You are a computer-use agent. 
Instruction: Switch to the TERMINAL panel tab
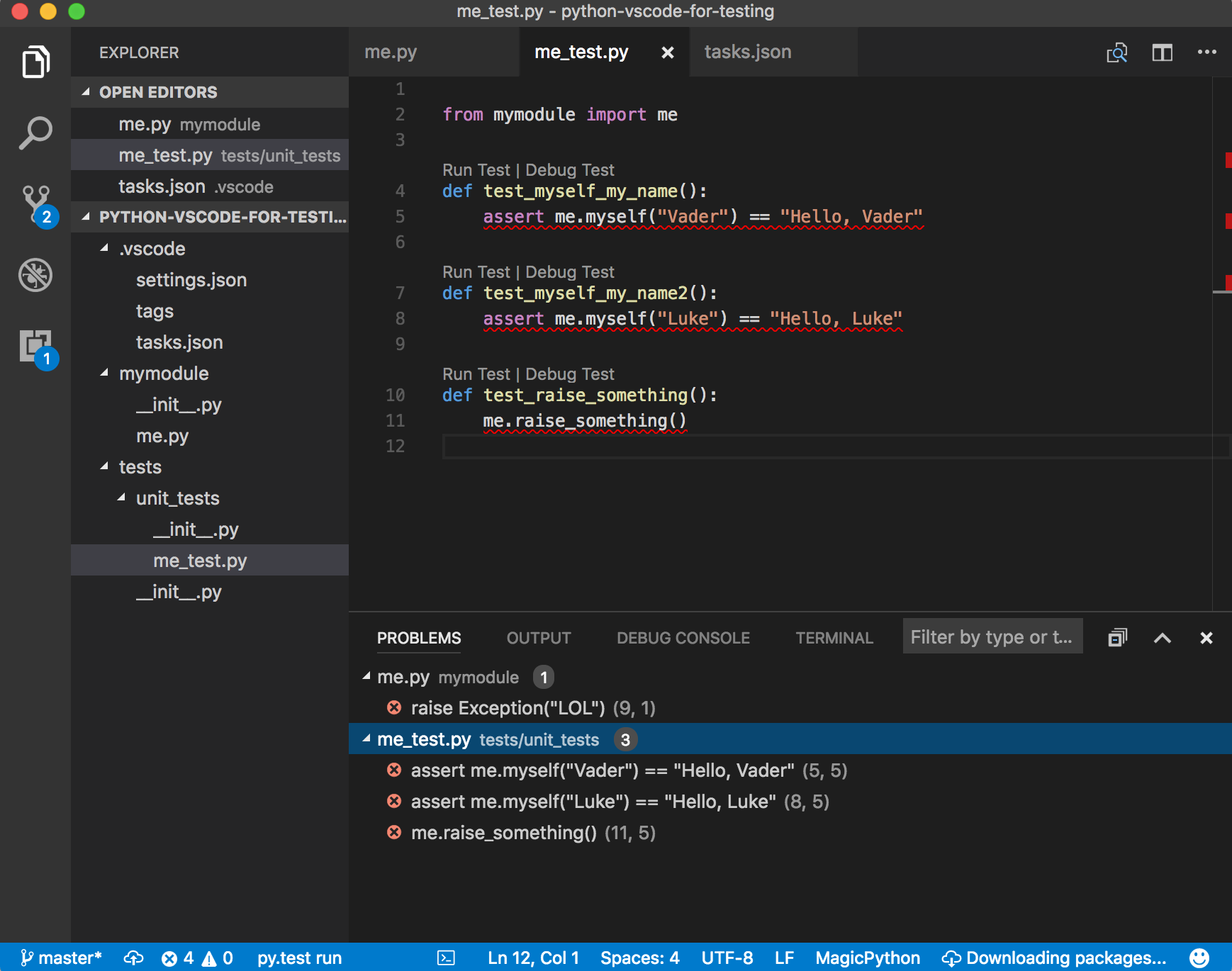coord(834,638)
